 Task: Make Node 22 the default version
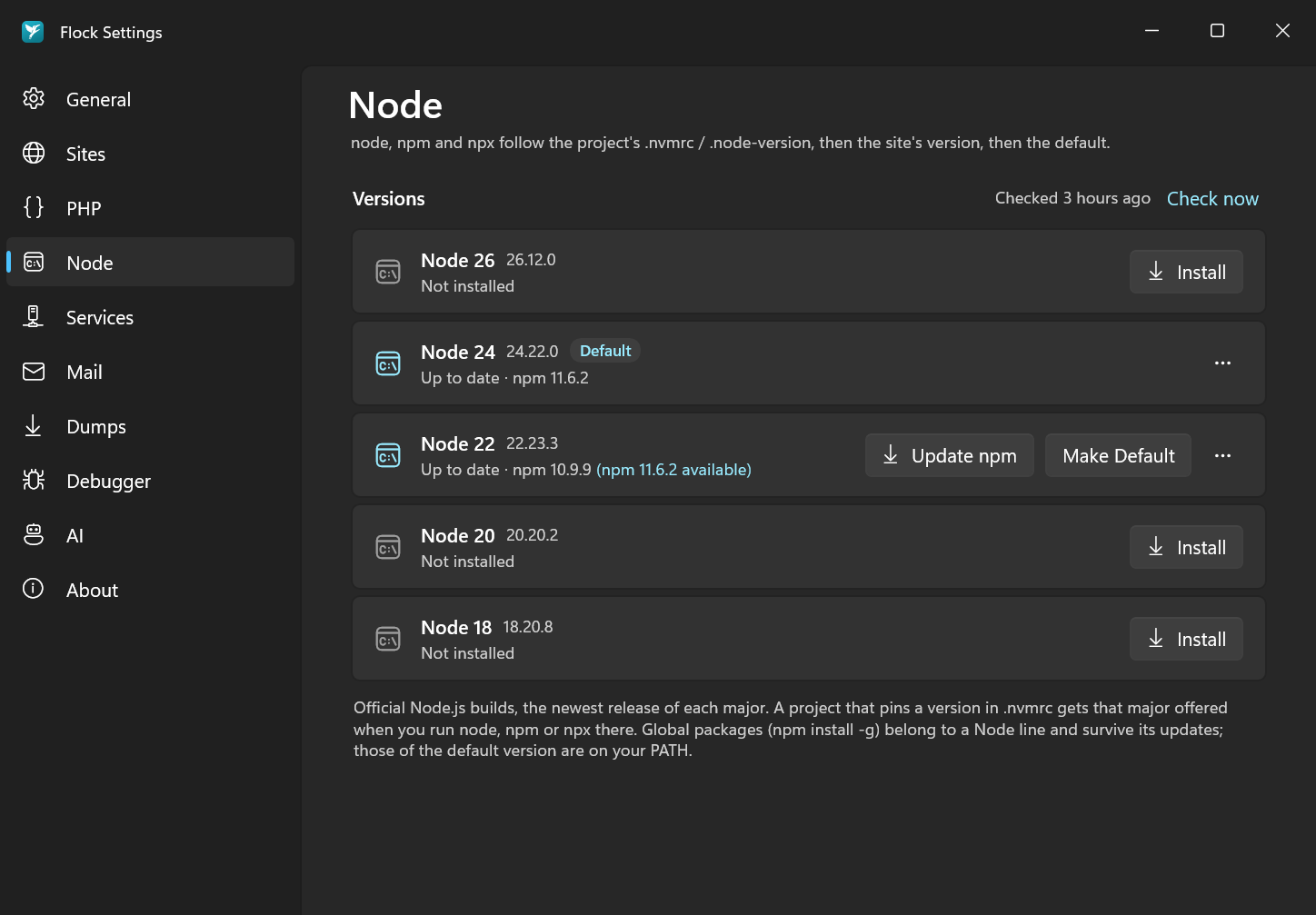pyautogui.click(x=1118, y=455)
